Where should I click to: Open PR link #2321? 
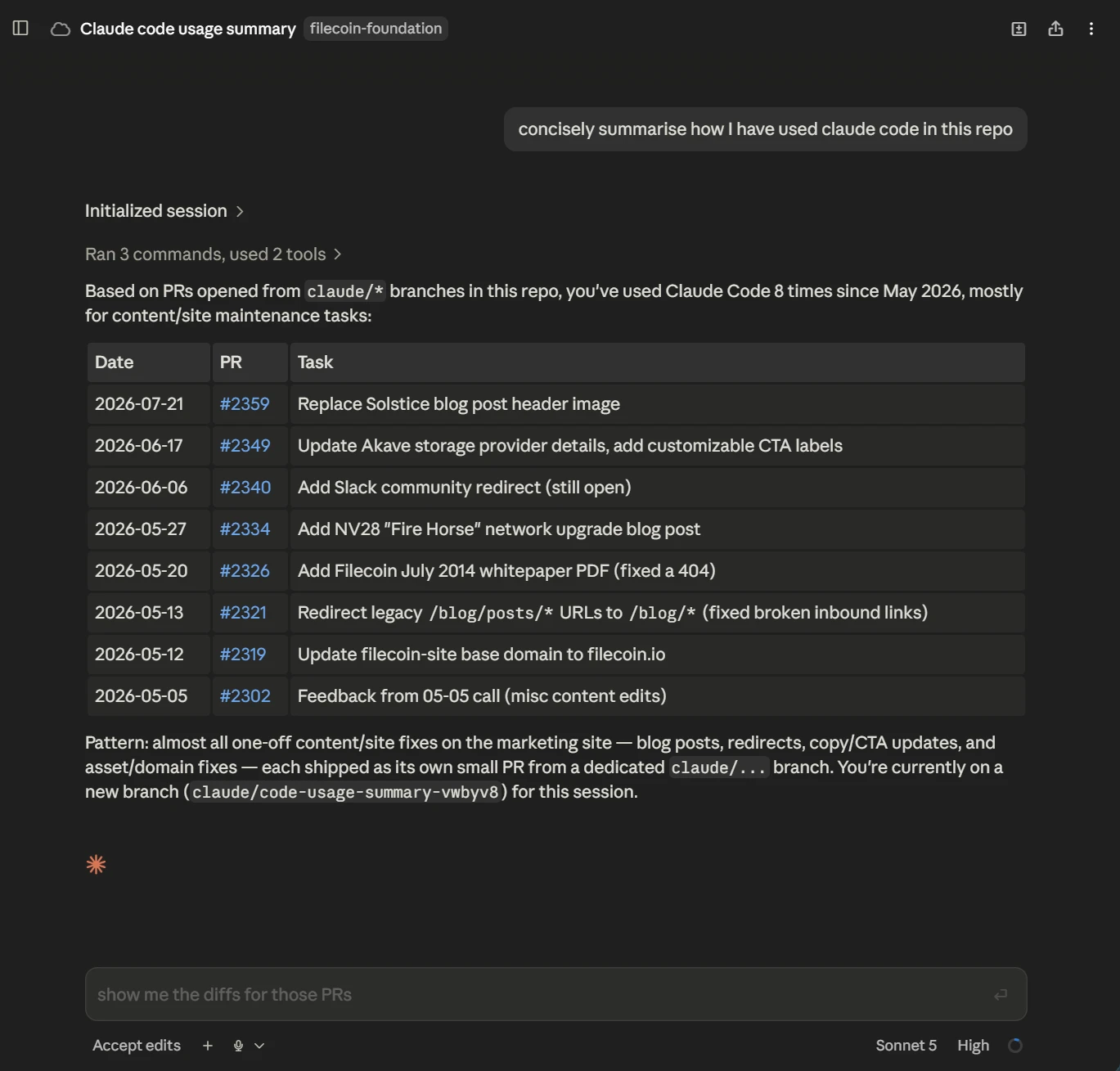tap(243, 613)
